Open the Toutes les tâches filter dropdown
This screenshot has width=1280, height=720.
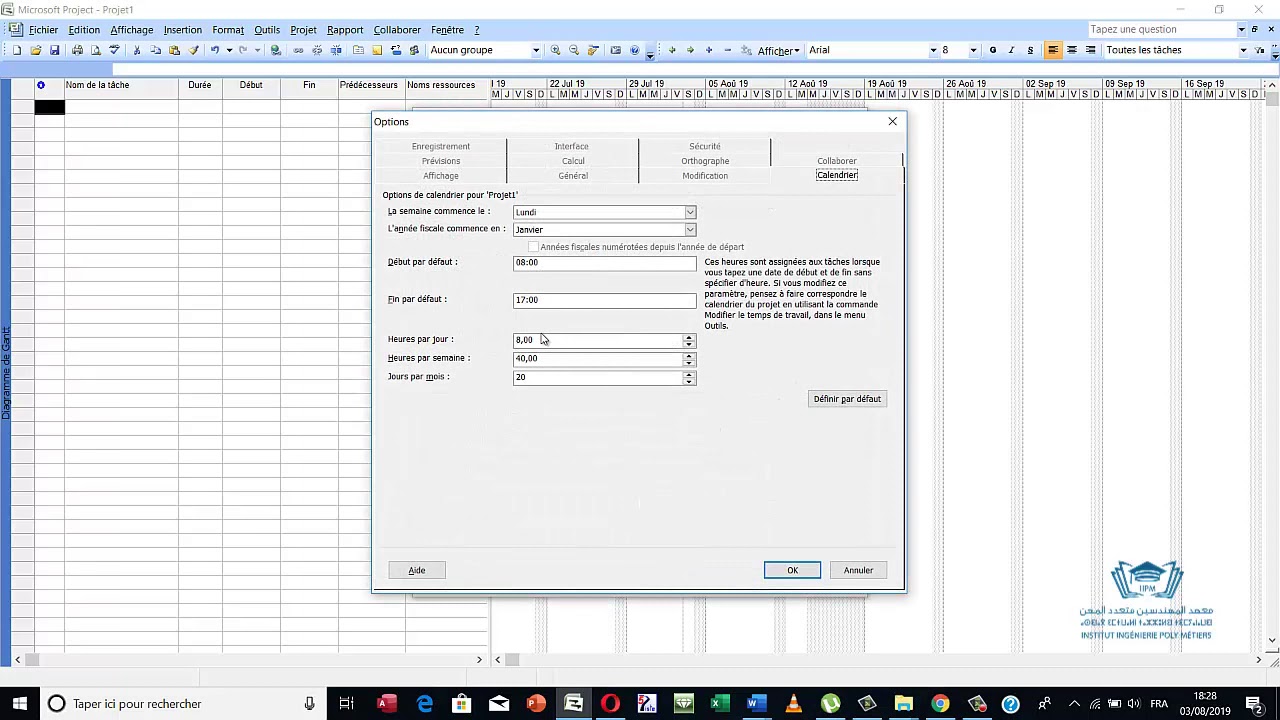point(1243,50)
